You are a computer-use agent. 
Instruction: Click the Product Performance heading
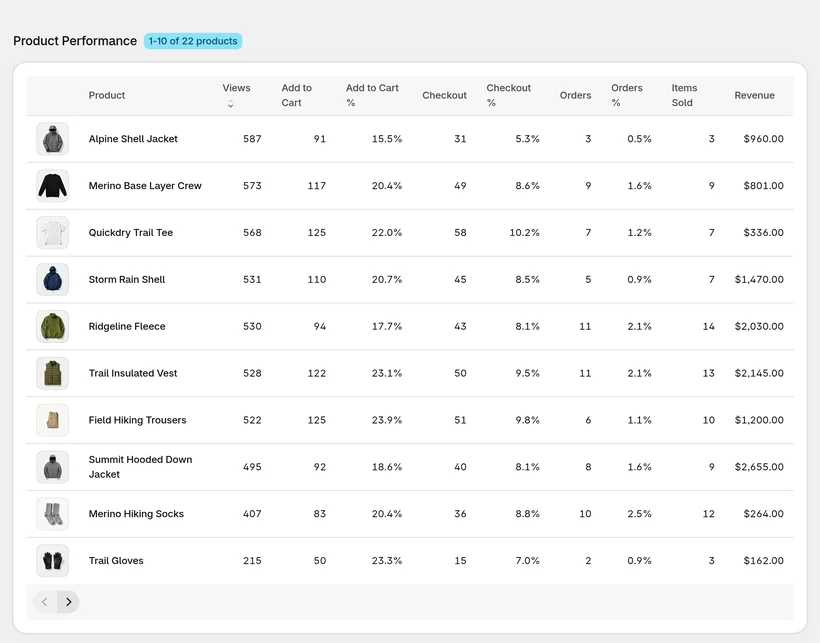[x=75, y=41]
